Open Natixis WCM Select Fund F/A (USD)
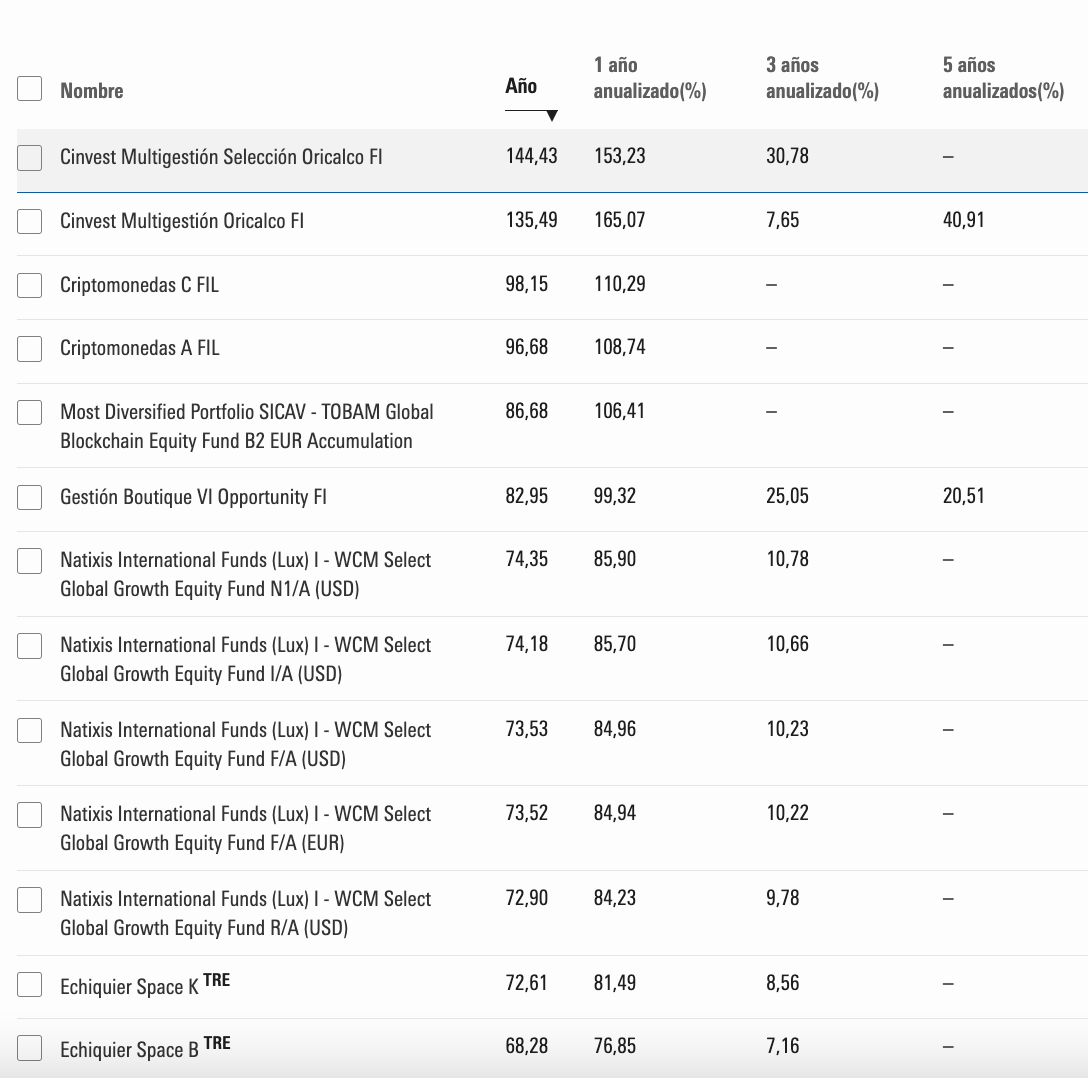 click(246, 744)
